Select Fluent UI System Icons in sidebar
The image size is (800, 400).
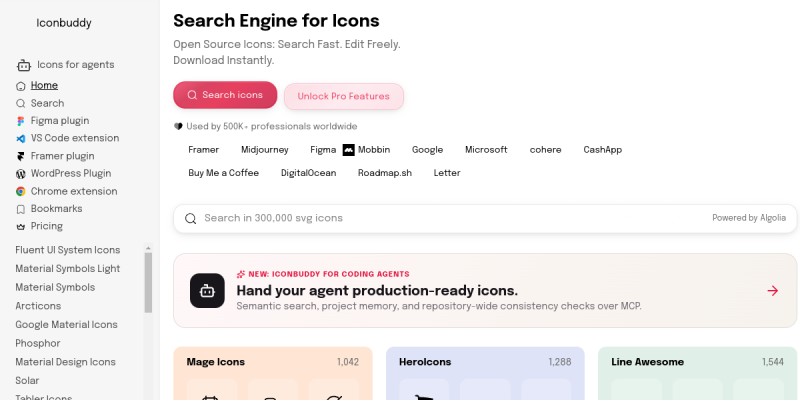pyautogui.click(x=68, y=250)
